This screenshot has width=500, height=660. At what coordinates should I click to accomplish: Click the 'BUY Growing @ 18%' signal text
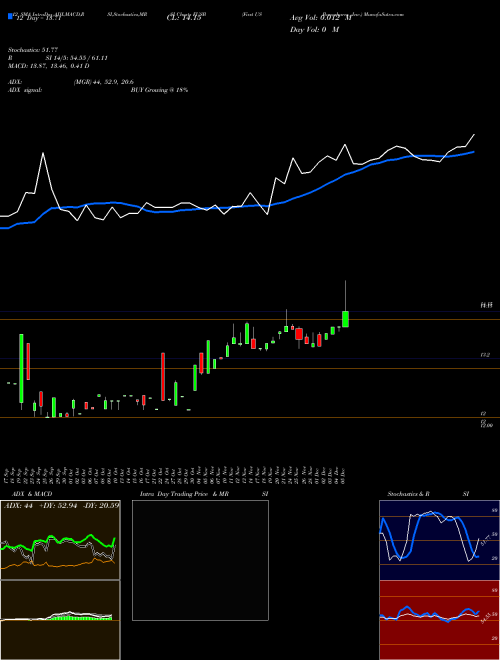[159, 90]
